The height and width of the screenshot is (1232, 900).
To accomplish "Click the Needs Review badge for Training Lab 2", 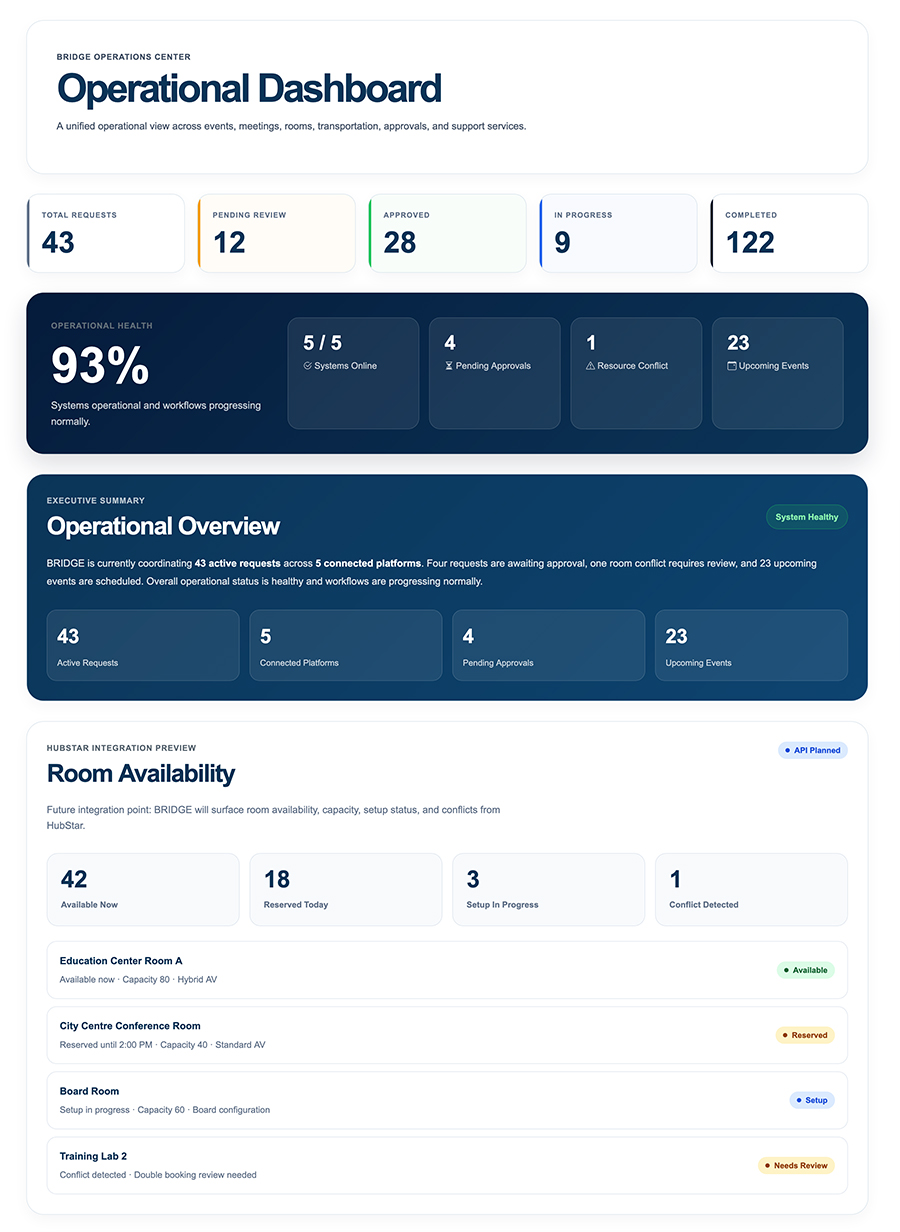I will [796, 1165].
